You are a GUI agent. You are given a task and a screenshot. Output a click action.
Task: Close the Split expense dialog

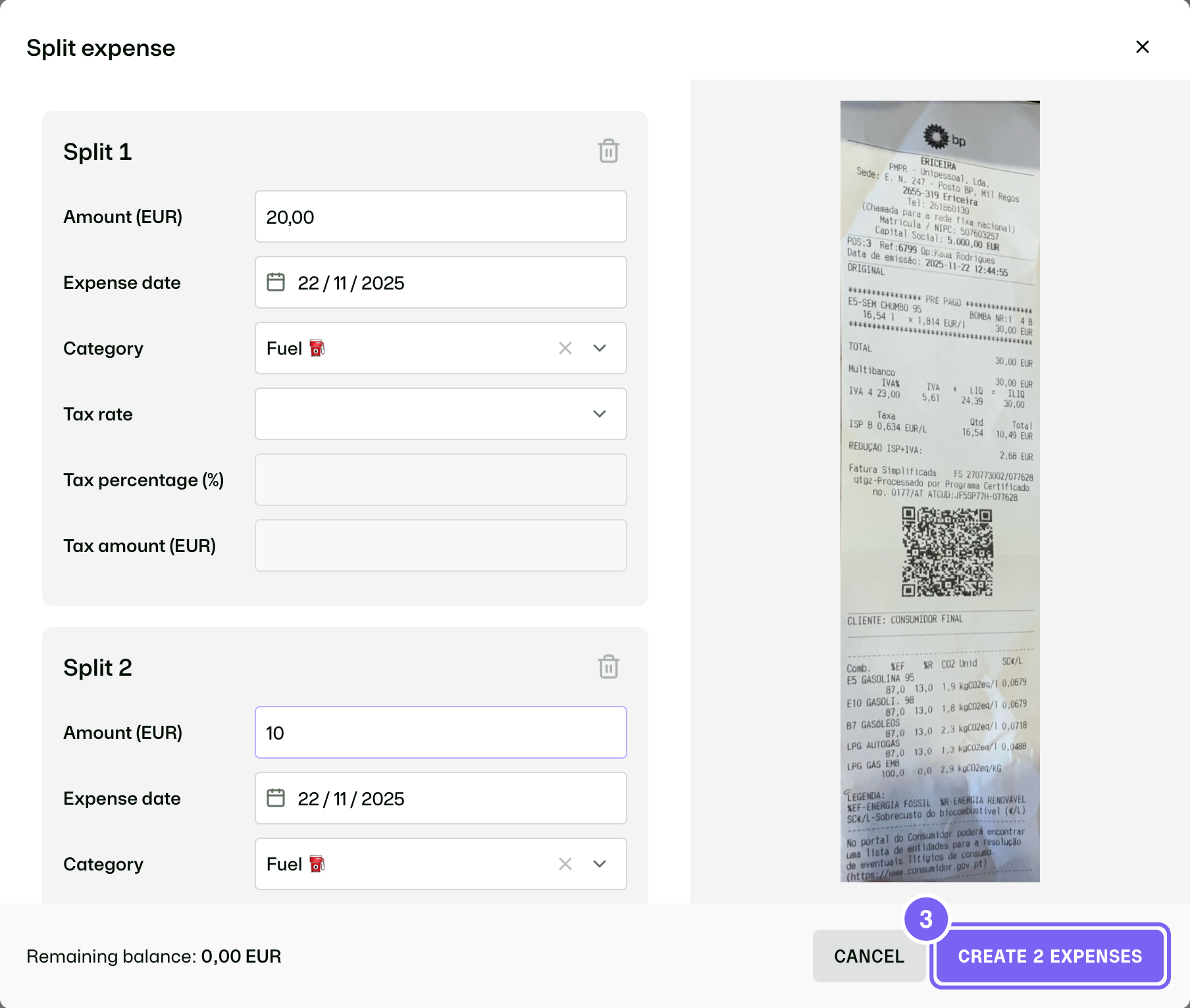(1143, 47)
